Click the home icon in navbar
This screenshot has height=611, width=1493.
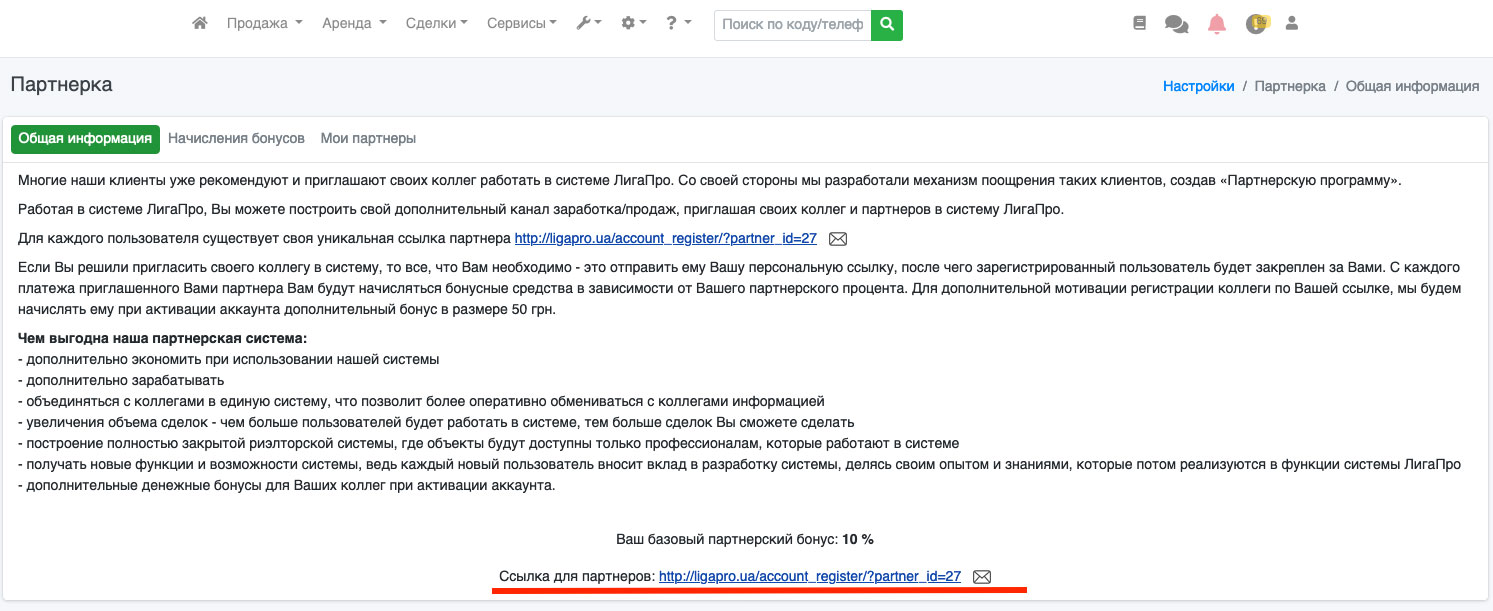click(200, 24)
